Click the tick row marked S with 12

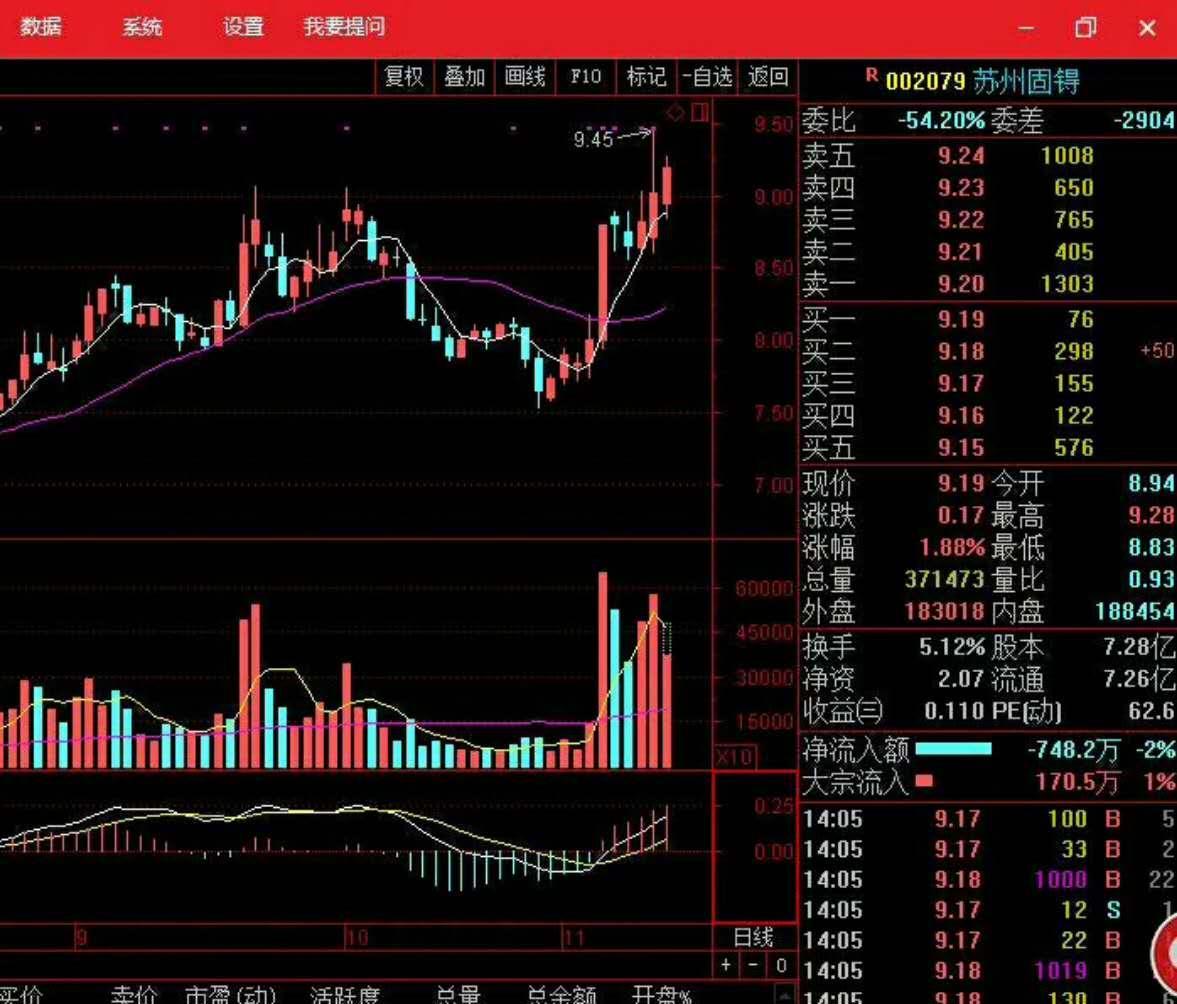pyautogui.click(x=989, y=910)
